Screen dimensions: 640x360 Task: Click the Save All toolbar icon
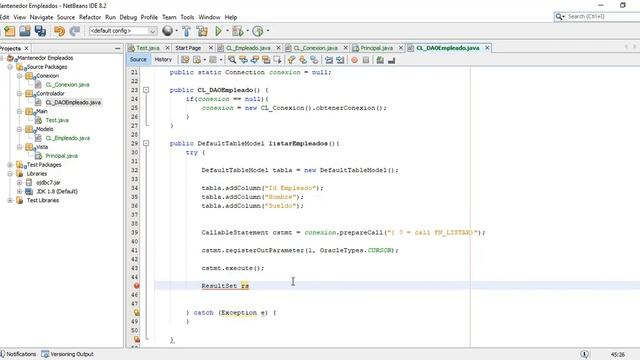pos(40,31)
